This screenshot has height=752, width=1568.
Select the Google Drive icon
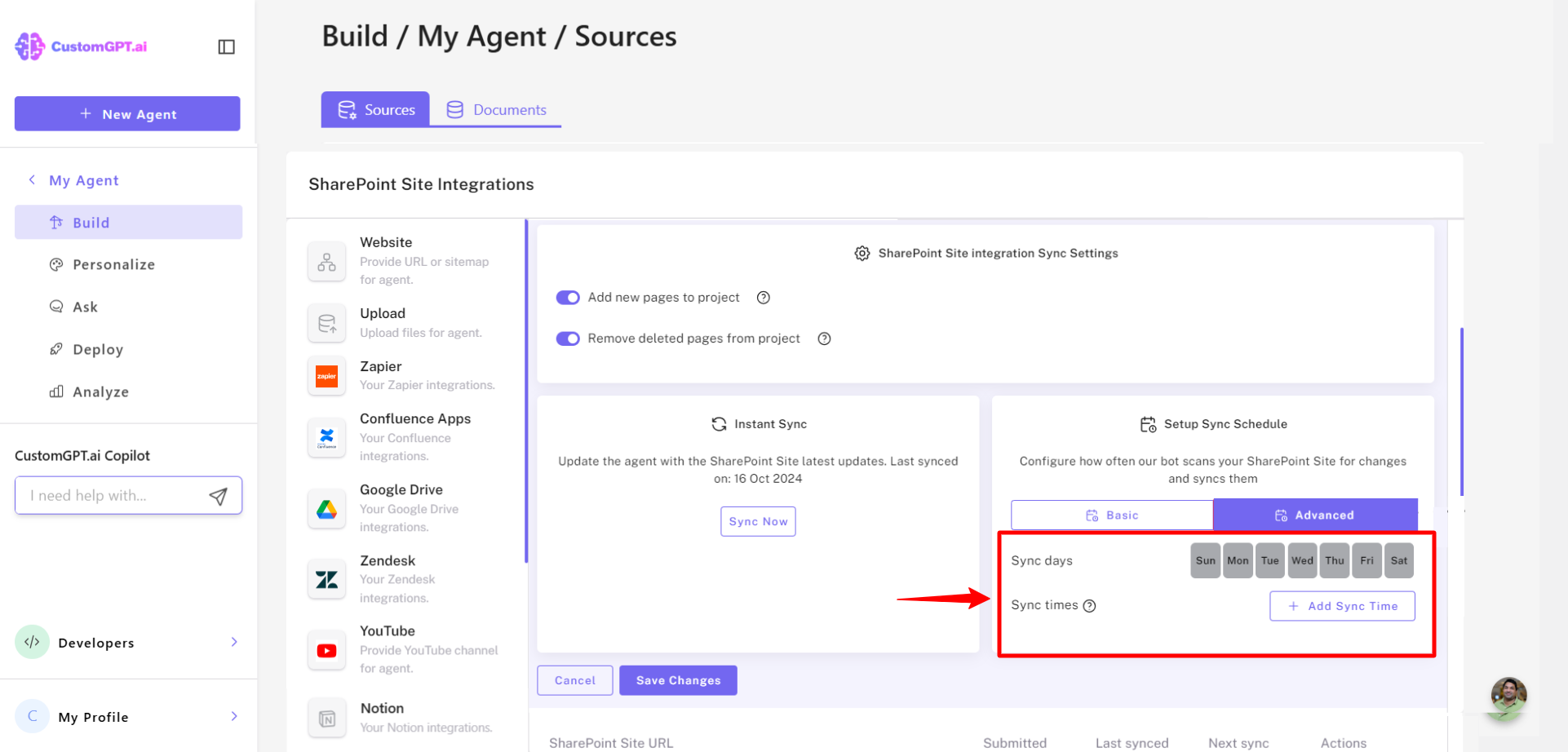(327, 510)
